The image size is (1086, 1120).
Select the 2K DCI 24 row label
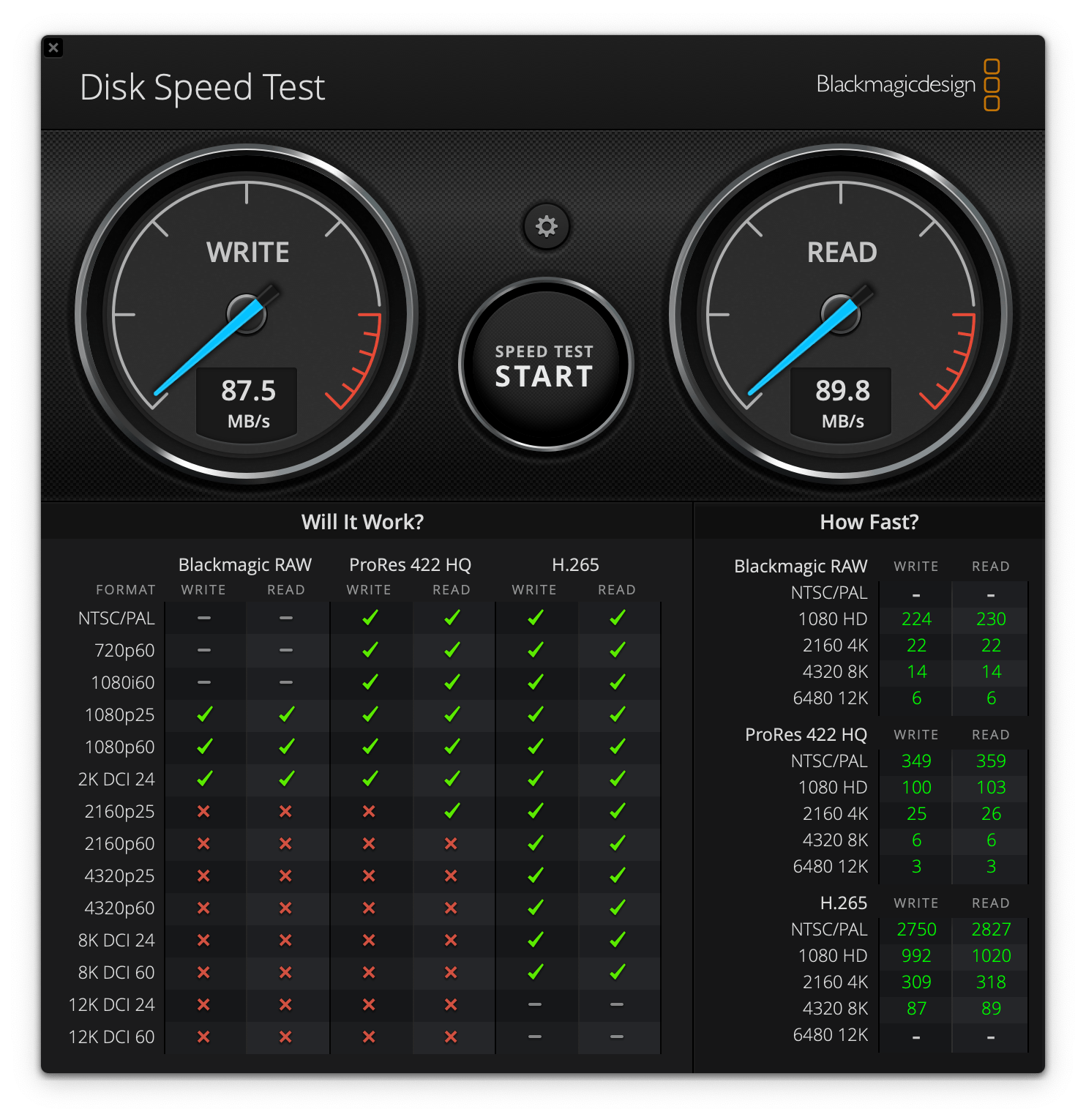[116, 780]
